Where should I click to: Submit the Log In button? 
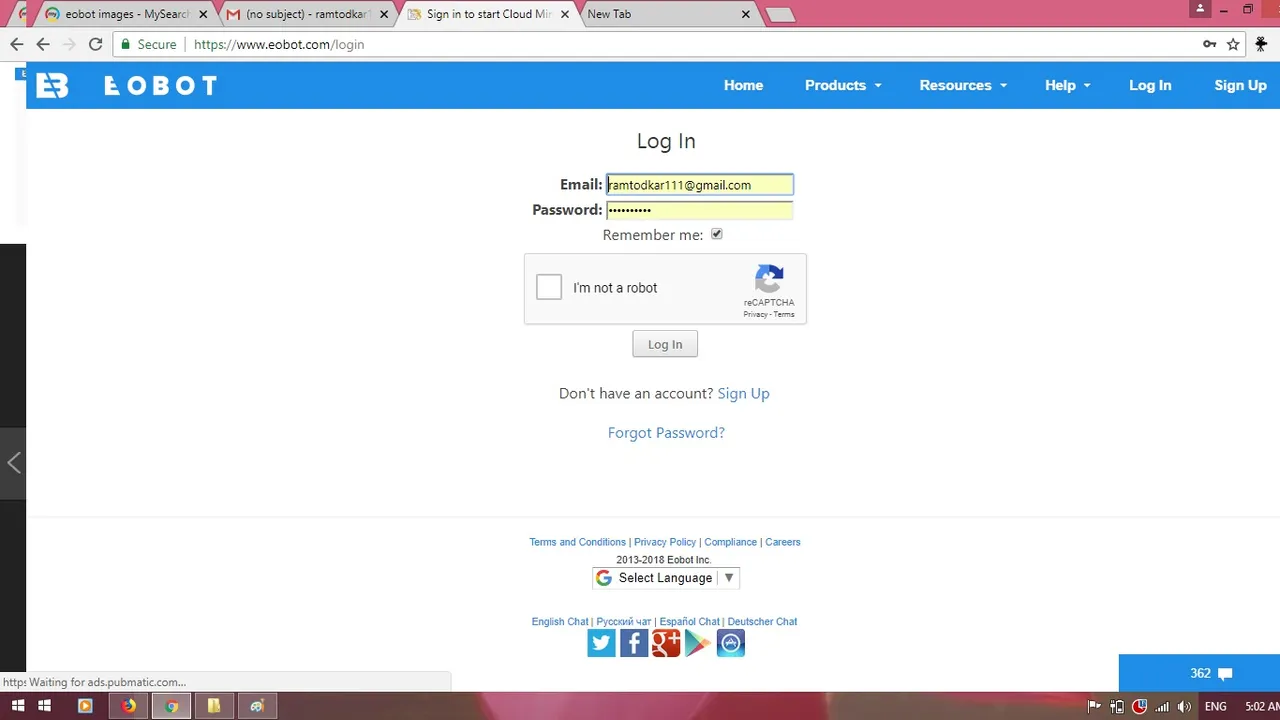[x=665, y=344]
